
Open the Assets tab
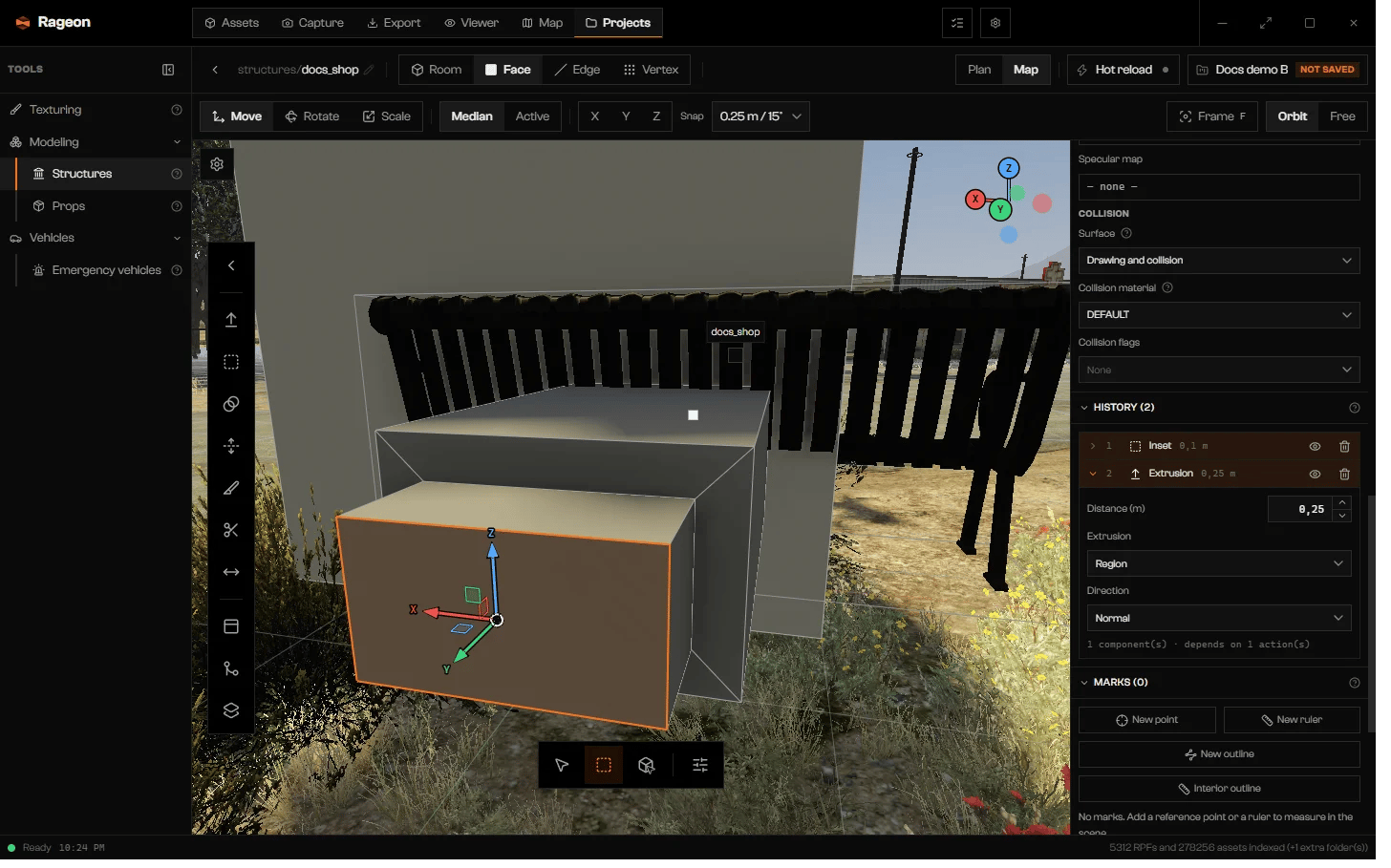[x=234, y=23]
